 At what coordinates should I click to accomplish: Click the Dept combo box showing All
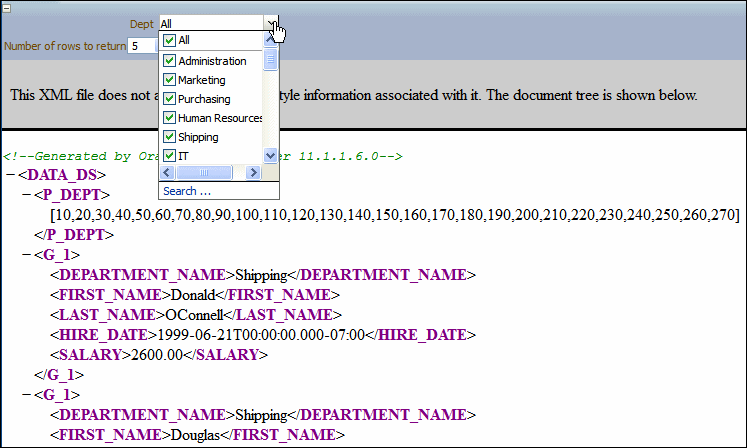click(x=211, y=23)
